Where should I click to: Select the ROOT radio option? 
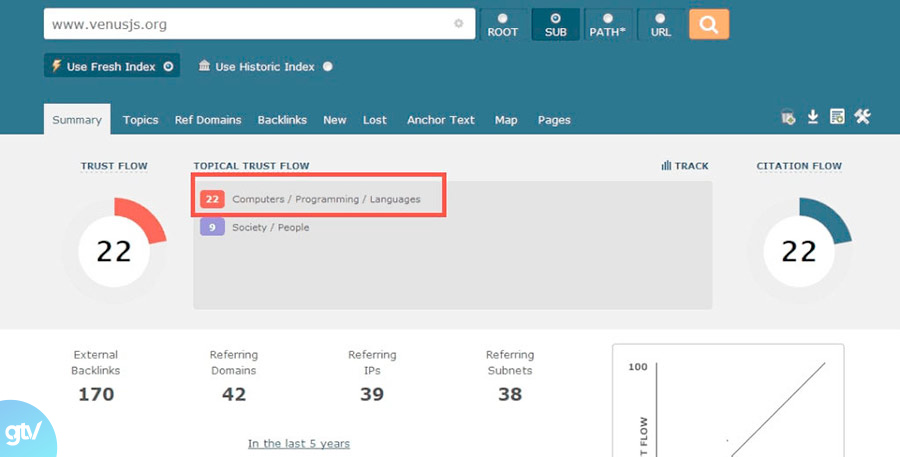pyautogui.click(x=503, y=24)
